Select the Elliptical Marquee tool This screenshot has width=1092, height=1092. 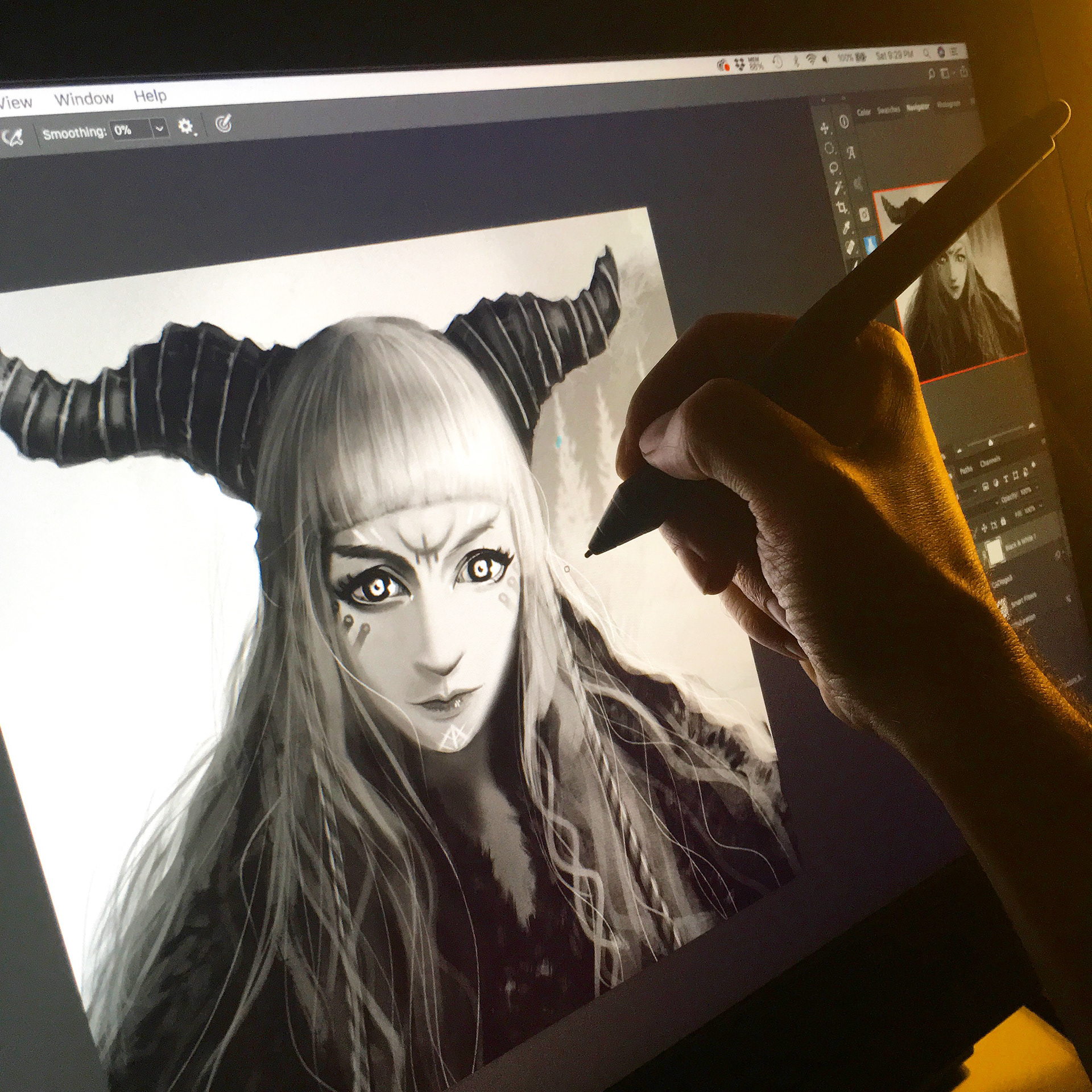click(829, 148)
